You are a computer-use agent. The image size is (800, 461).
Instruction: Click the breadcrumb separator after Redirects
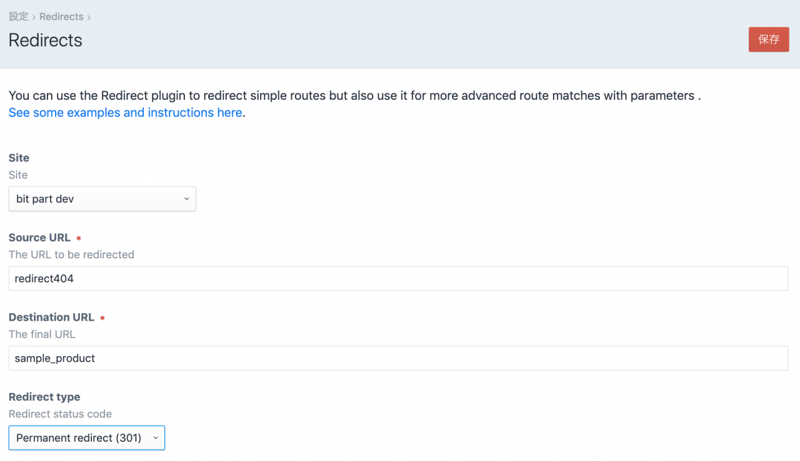tap(89, 17)
